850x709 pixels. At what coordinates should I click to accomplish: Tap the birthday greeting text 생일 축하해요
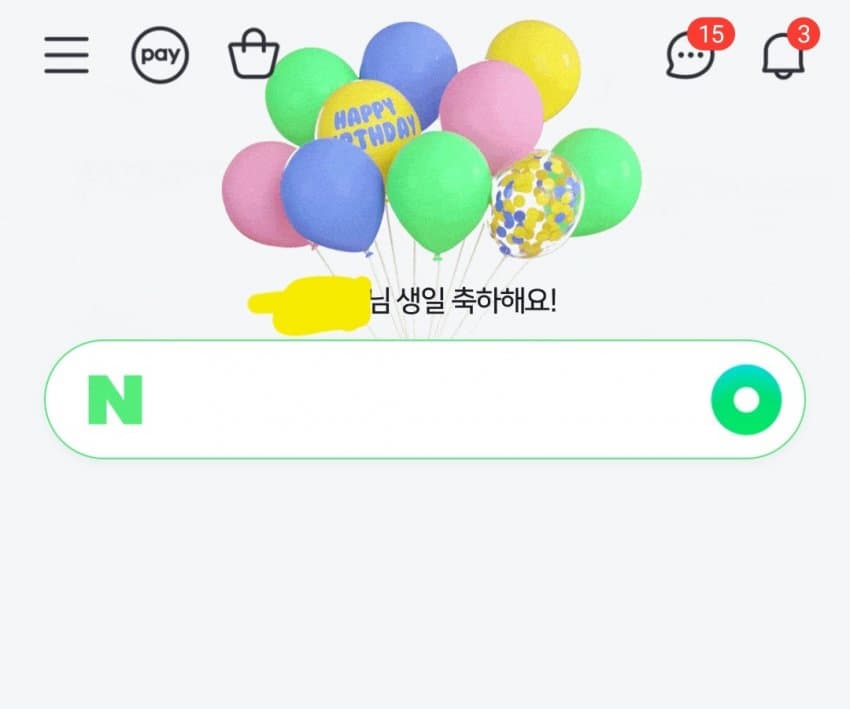click(x=476, y=300)
